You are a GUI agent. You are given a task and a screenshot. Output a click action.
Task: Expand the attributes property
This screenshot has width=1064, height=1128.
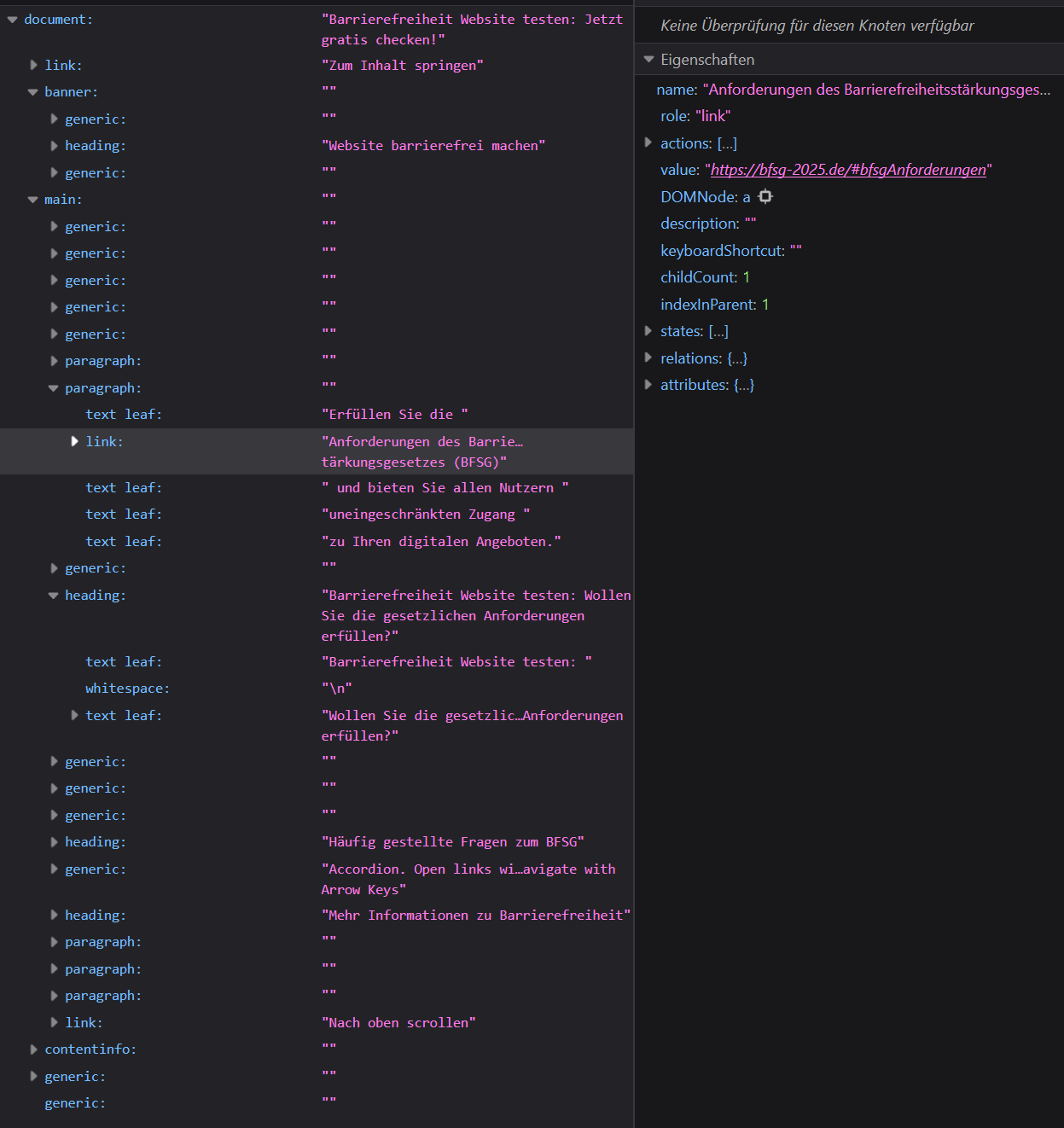click(648, 384)
